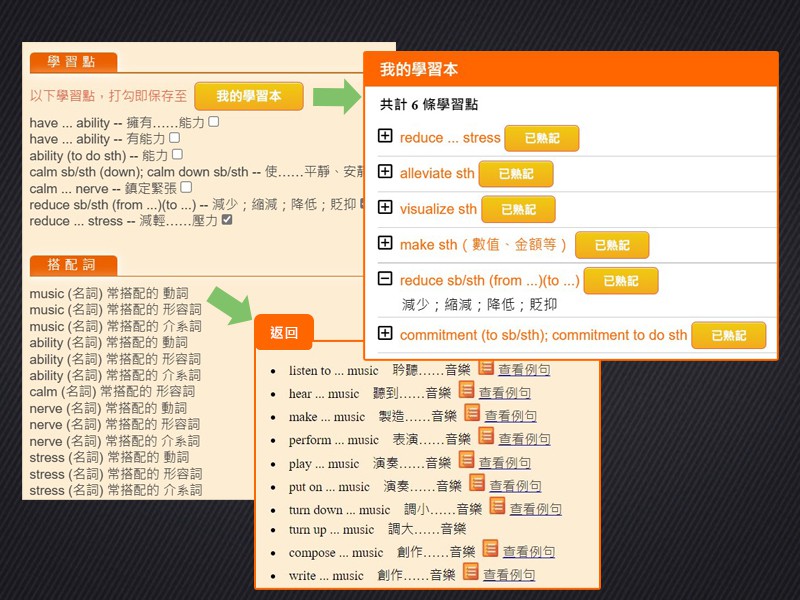
Task: Click the example icon beside 'make ... music'
Action: [472, 413]
